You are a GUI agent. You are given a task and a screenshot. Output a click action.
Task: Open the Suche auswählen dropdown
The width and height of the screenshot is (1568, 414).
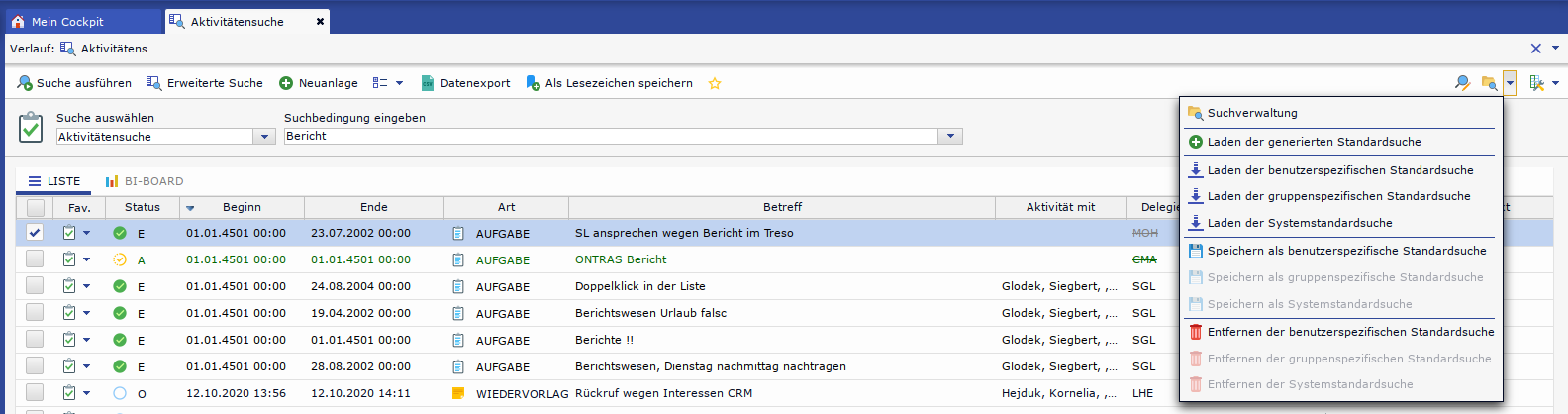(264, 137)
